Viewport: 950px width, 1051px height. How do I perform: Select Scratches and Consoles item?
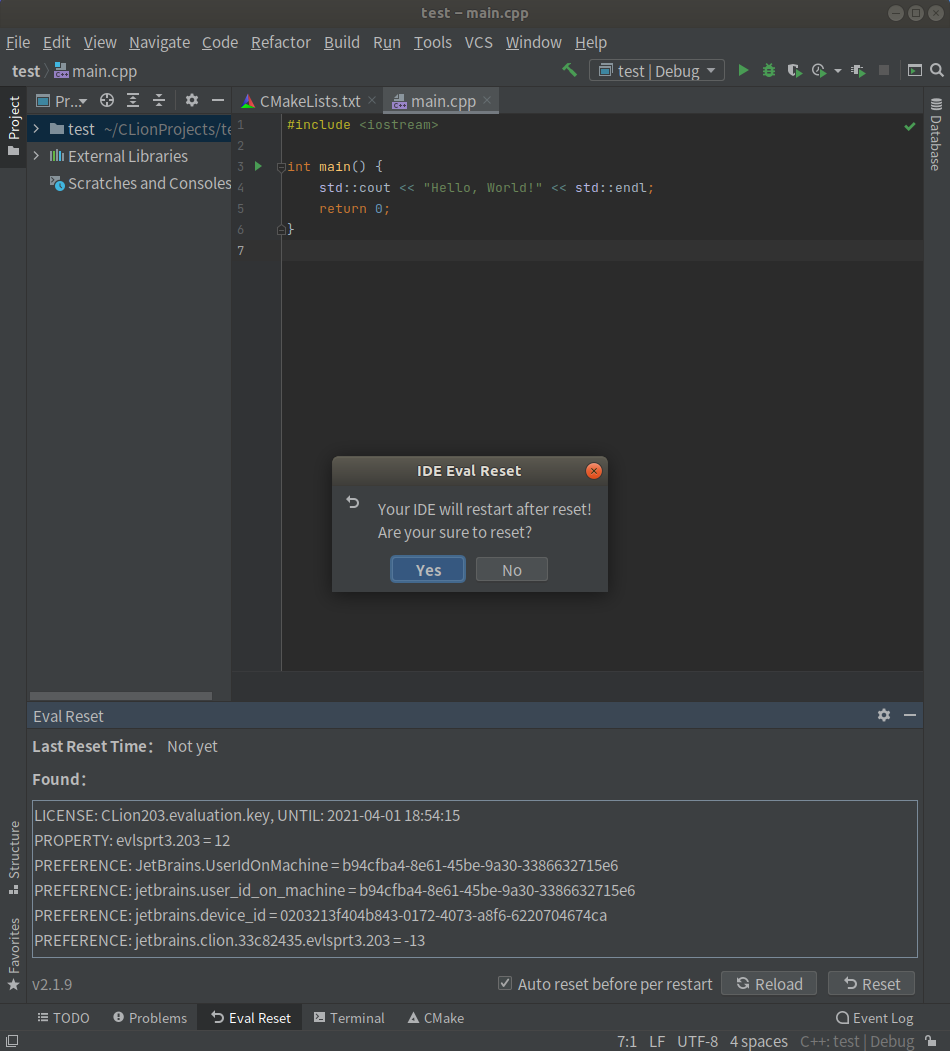141,184
